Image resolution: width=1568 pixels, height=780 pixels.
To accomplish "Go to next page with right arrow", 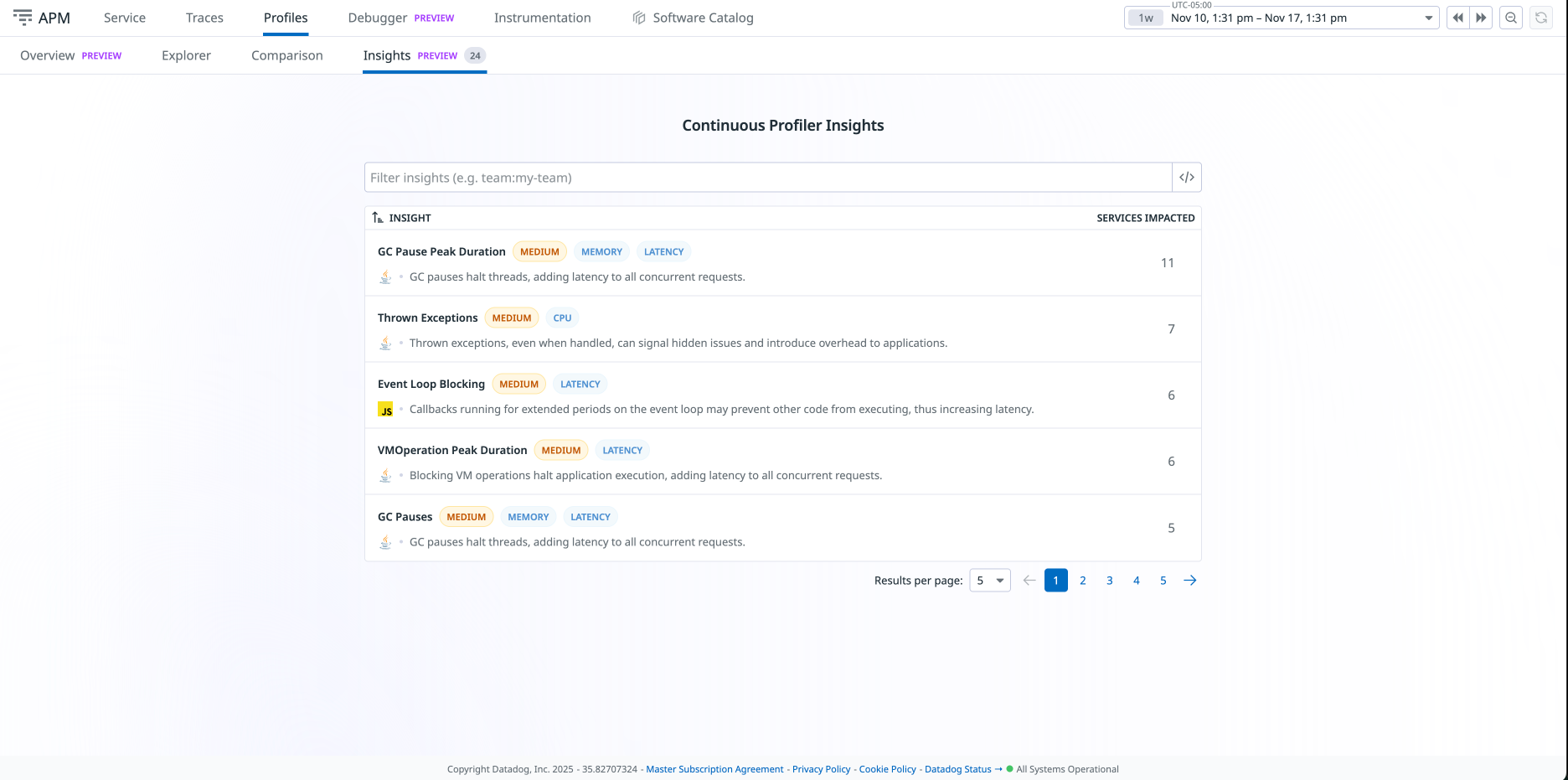I will click(x=1189, y=581).
